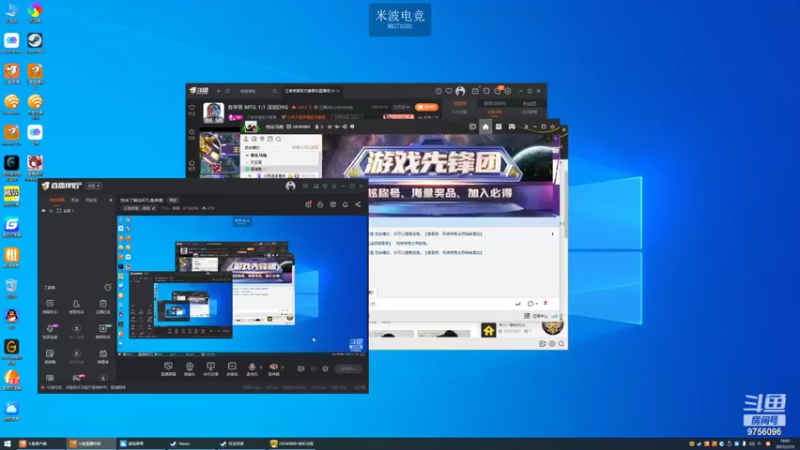Open watch history clock icon in Douyu

(x=438, y=91)
